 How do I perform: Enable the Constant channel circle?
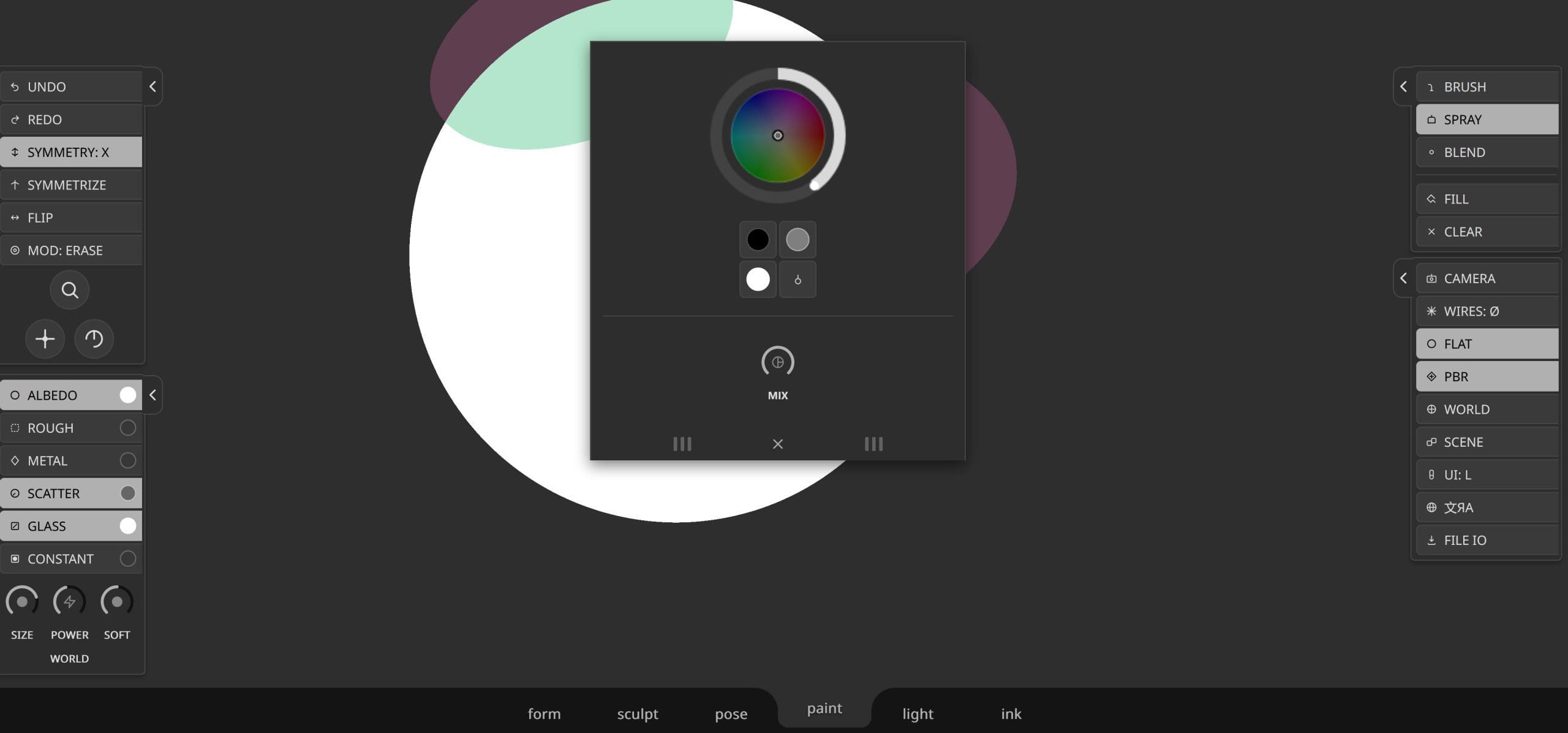(128, 558)
